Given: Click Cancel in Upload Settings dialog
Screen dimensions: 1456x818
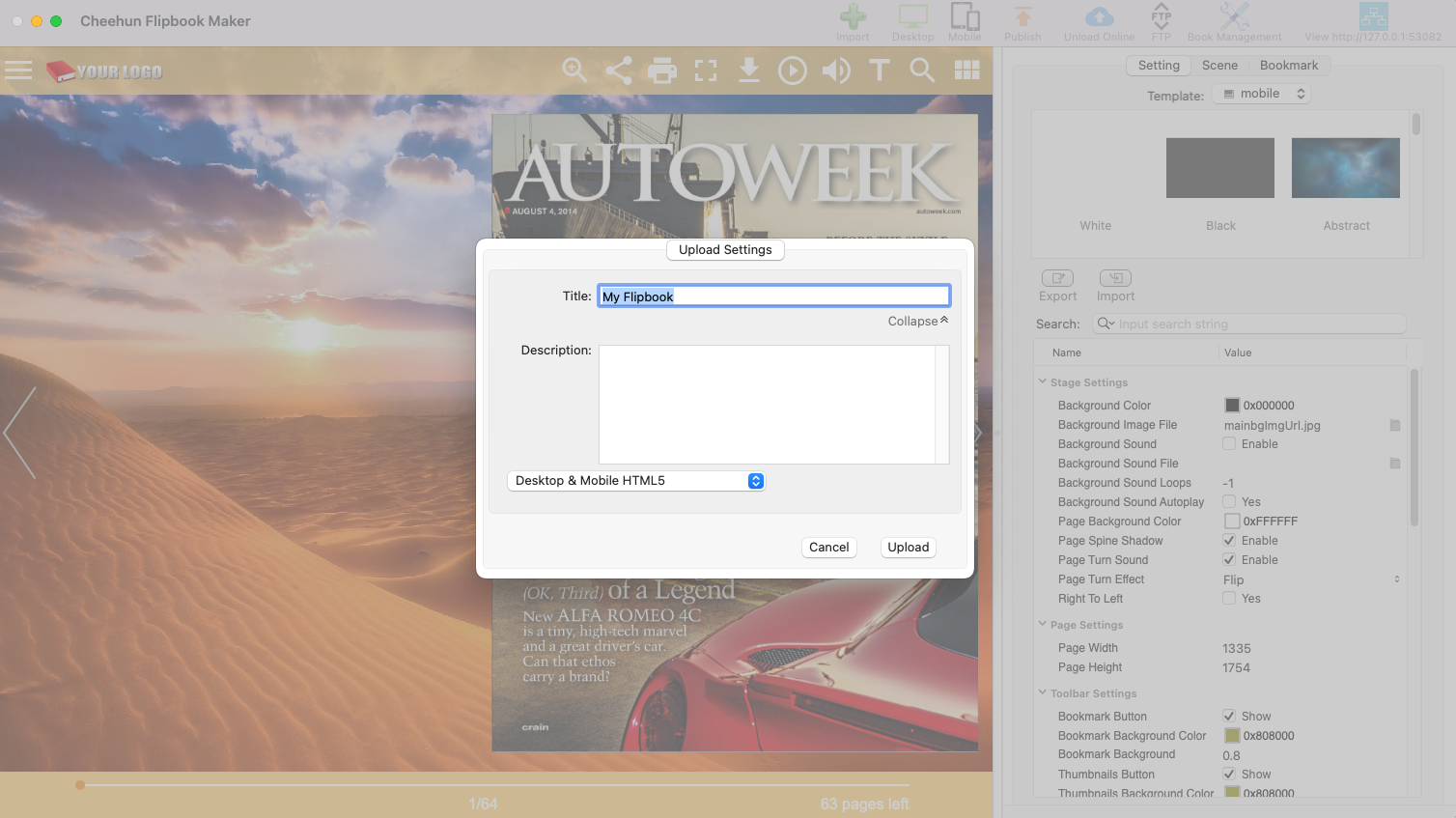Looking at the screenshot, I should click(x=829, y=547).
